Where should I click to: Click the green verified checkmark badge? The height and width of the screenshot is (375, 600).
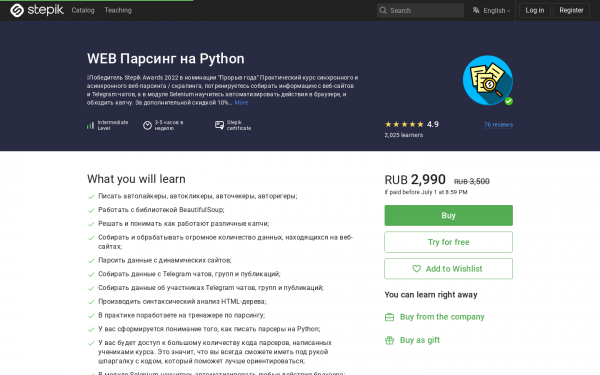(x=509, y=101)
